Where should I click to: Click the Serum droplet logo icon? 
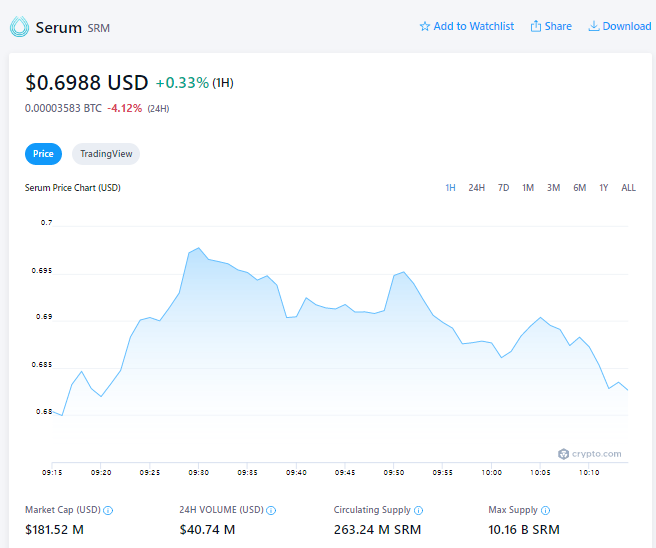19,27
